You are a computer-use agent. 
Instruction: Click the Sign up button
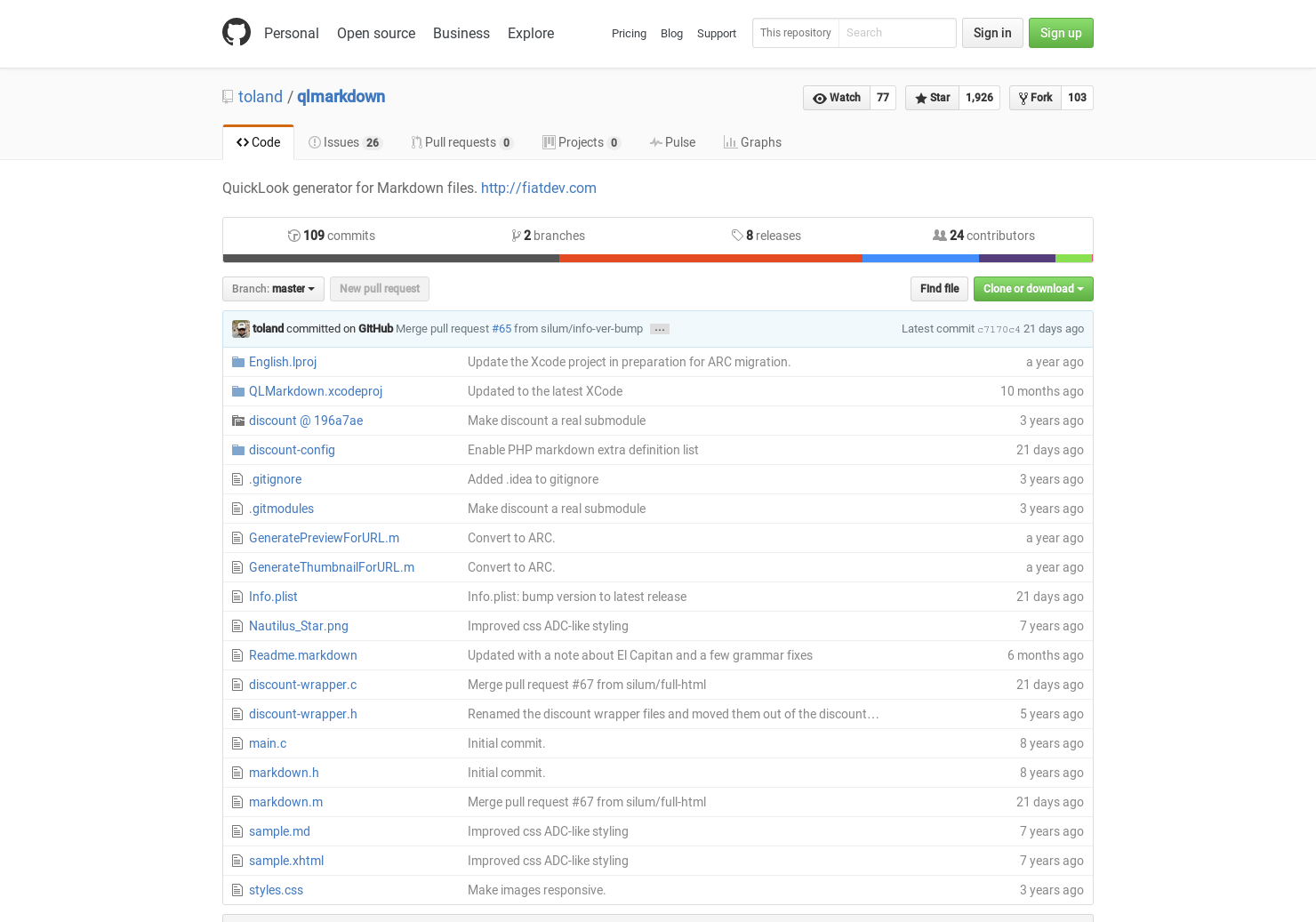click(1060, 33)
